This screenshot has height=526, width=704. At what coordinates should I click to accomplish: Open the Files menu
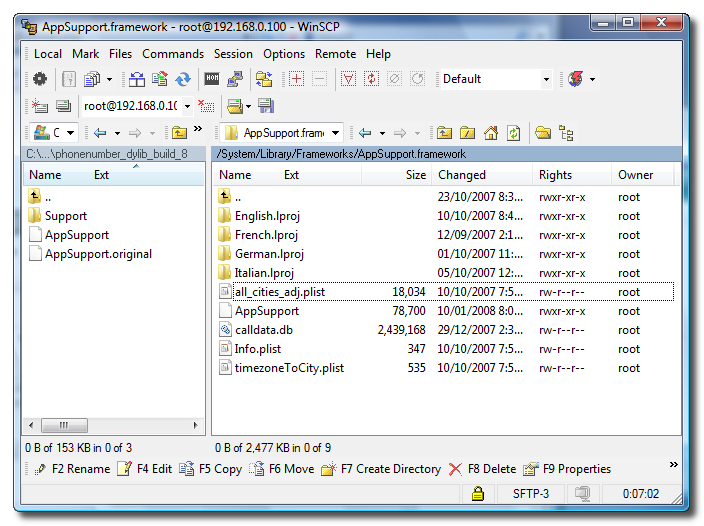[120, 54]
